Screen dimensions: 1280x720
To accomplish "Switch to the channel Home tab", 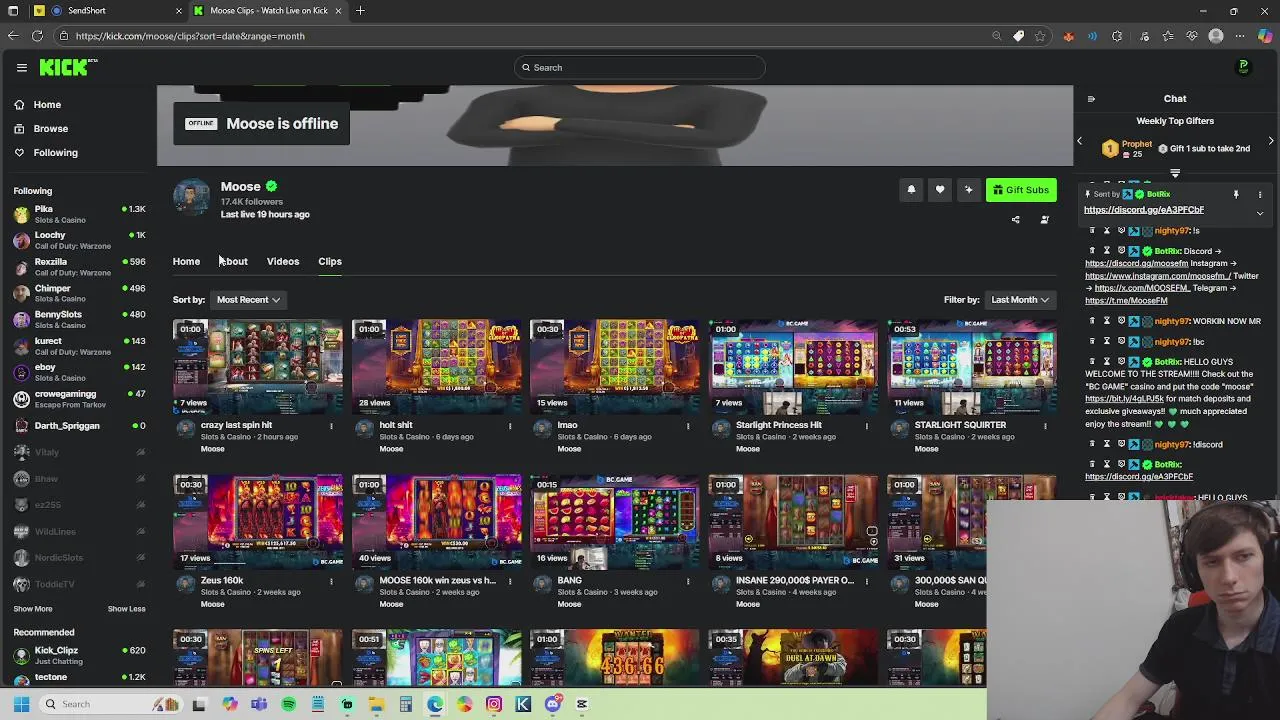I will tap(186, 261).
